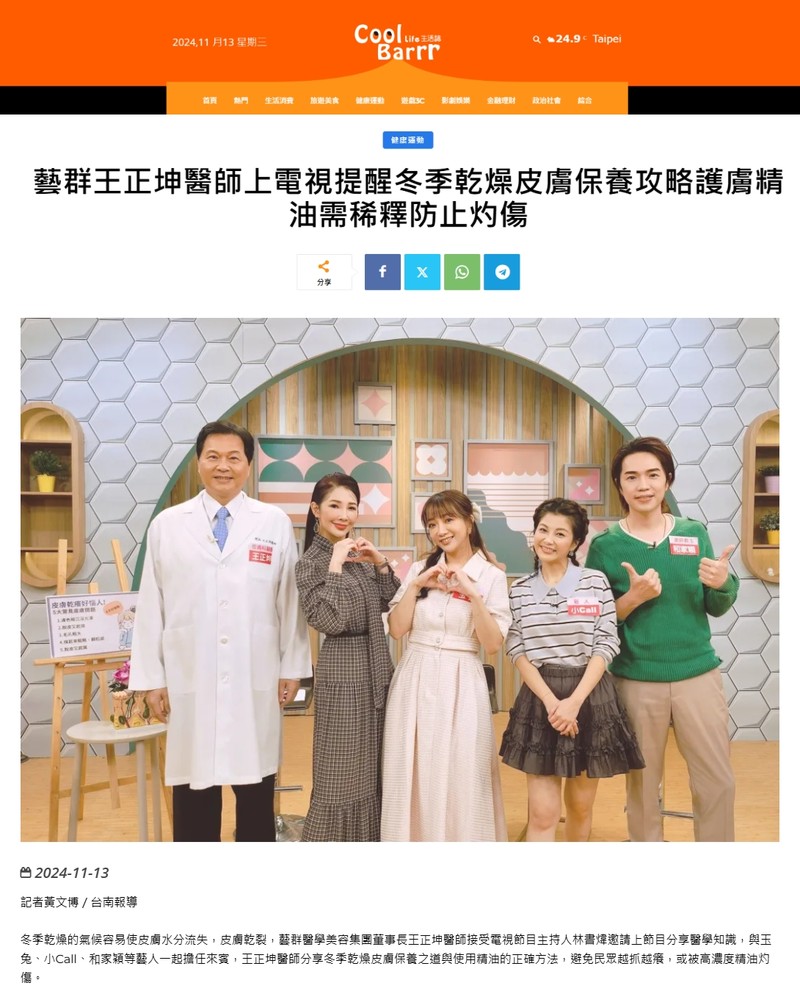Screen dimensions: 800x1002
Task: Click the blue 健康運動 category tag
Action: (408, 140)
